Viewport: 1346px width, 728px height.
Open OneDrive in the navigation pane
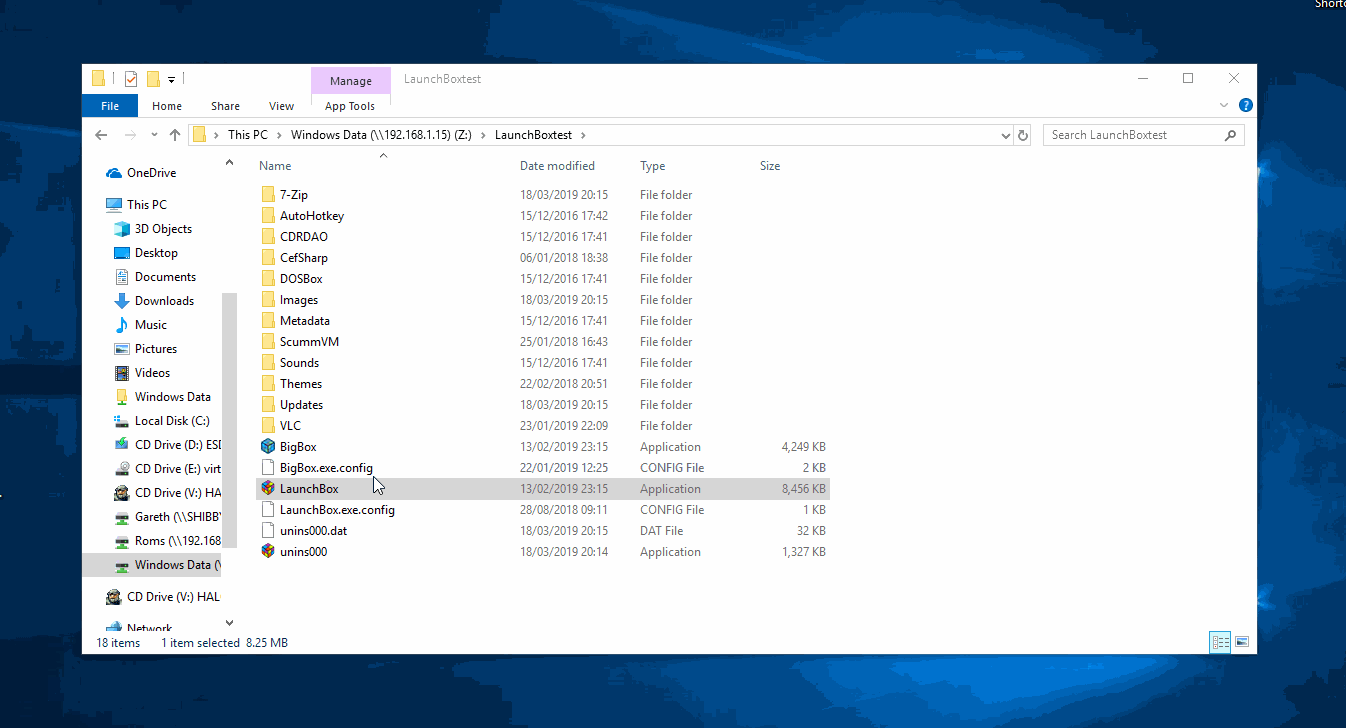(151, 173)
